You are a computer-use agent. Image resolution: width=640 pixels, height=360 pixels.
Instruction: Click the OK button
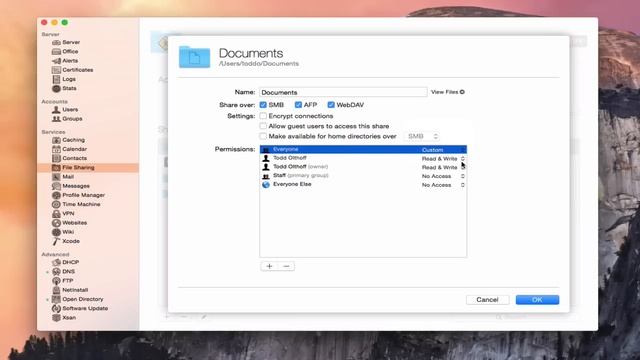click(x=537, y=300)
